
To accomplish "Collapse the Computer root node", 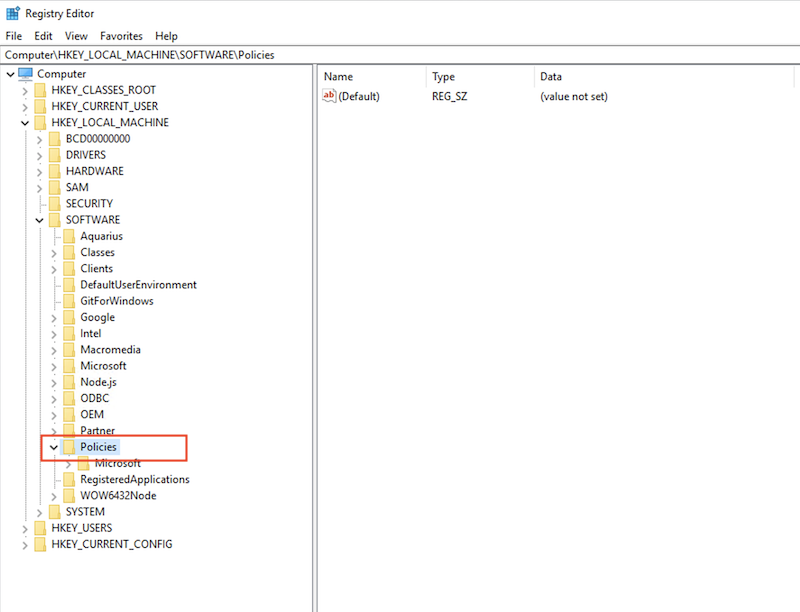I will point(10,74).
